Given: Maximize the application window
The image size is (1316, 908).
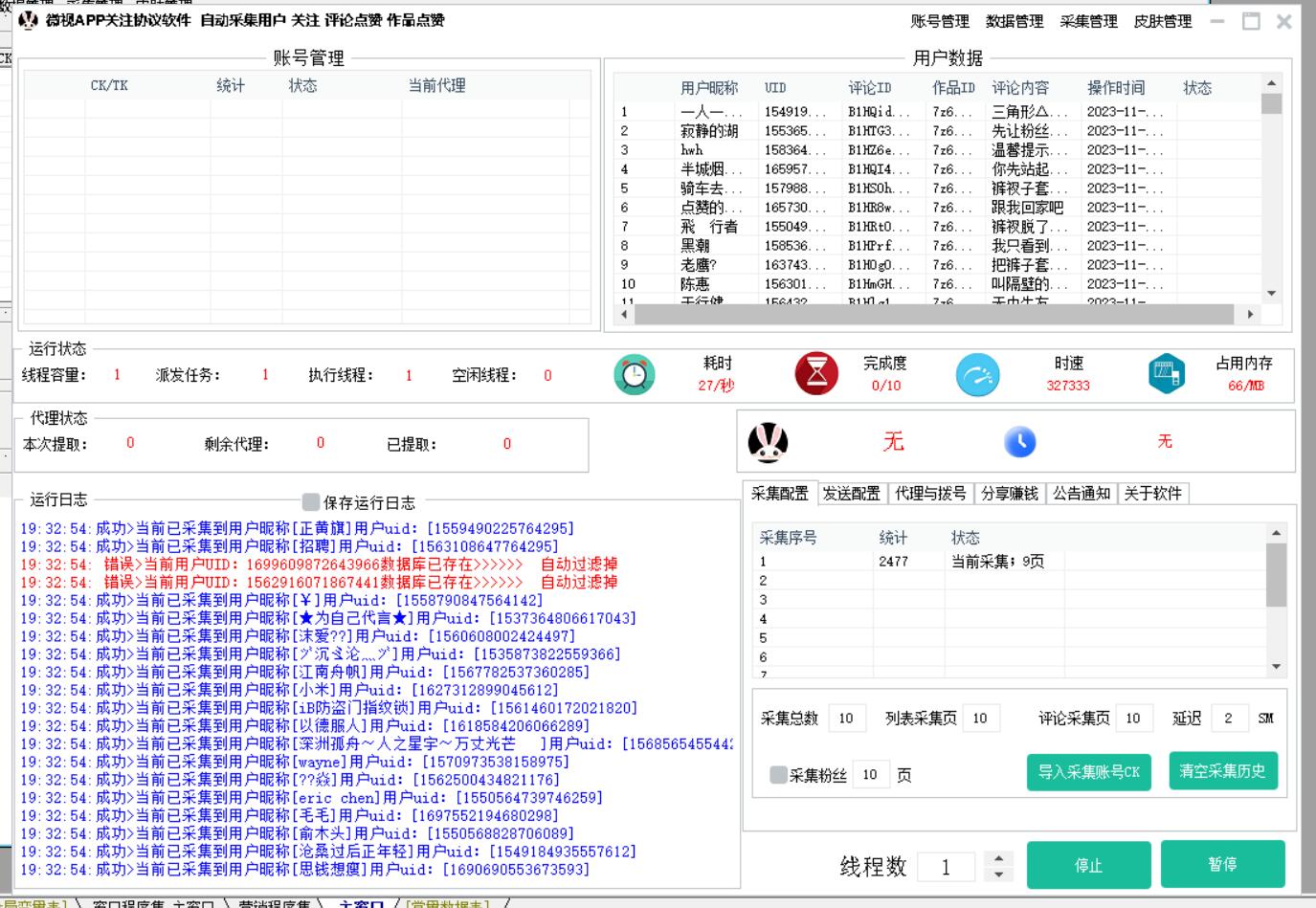Looking at the screenshot, I should [x=1251, y=21].
